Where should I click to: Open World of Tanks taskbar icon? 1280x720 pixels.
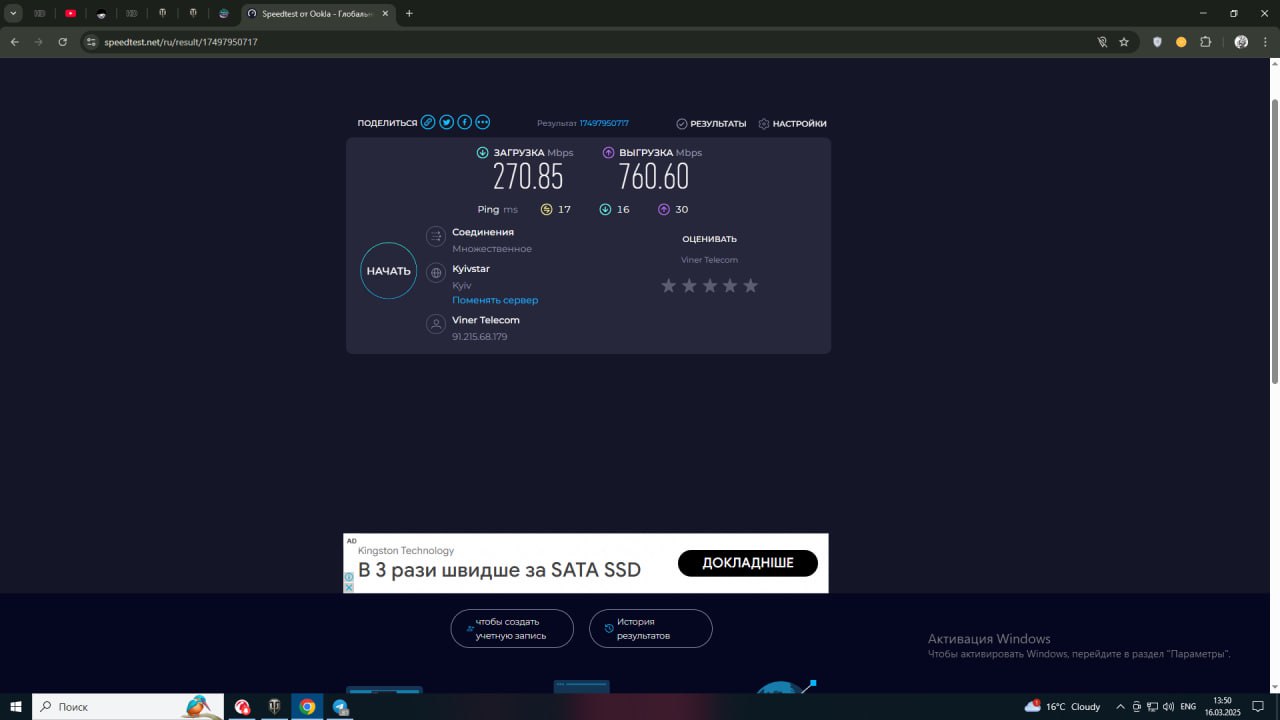(x=275, y=706)
